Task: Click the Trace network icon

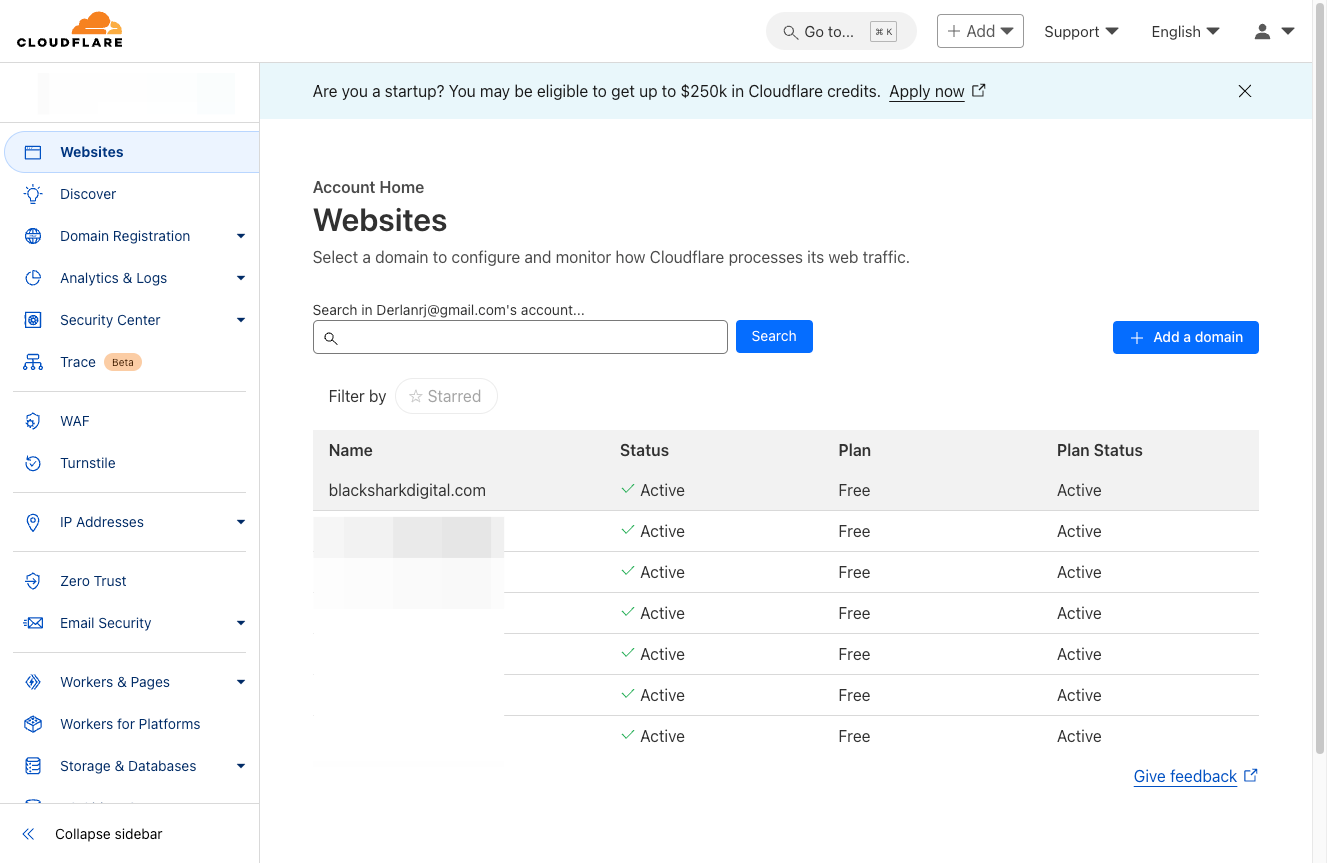Action: click(33, 362)
